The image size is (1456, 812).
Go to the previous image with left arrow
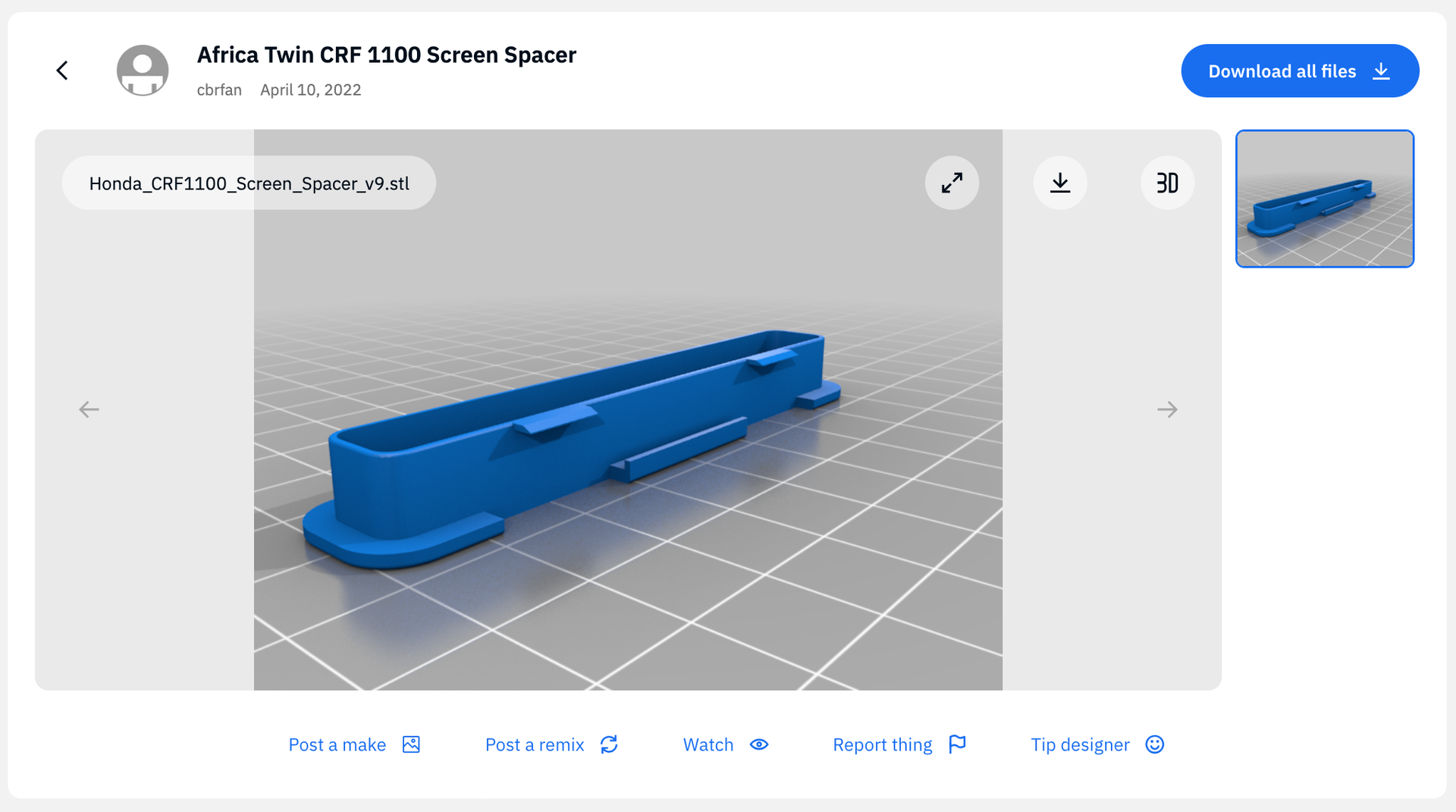[89, 409]
